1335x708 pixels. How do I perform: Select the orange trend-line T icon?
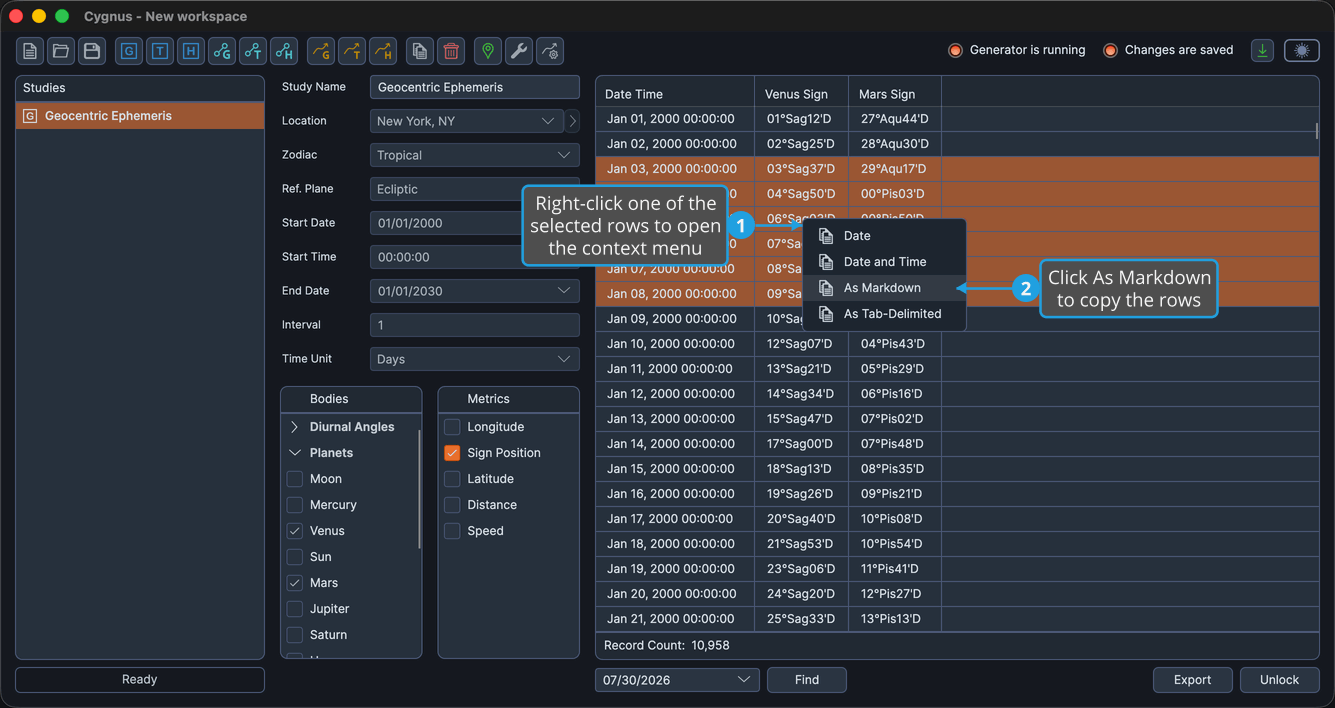point(352,51)
